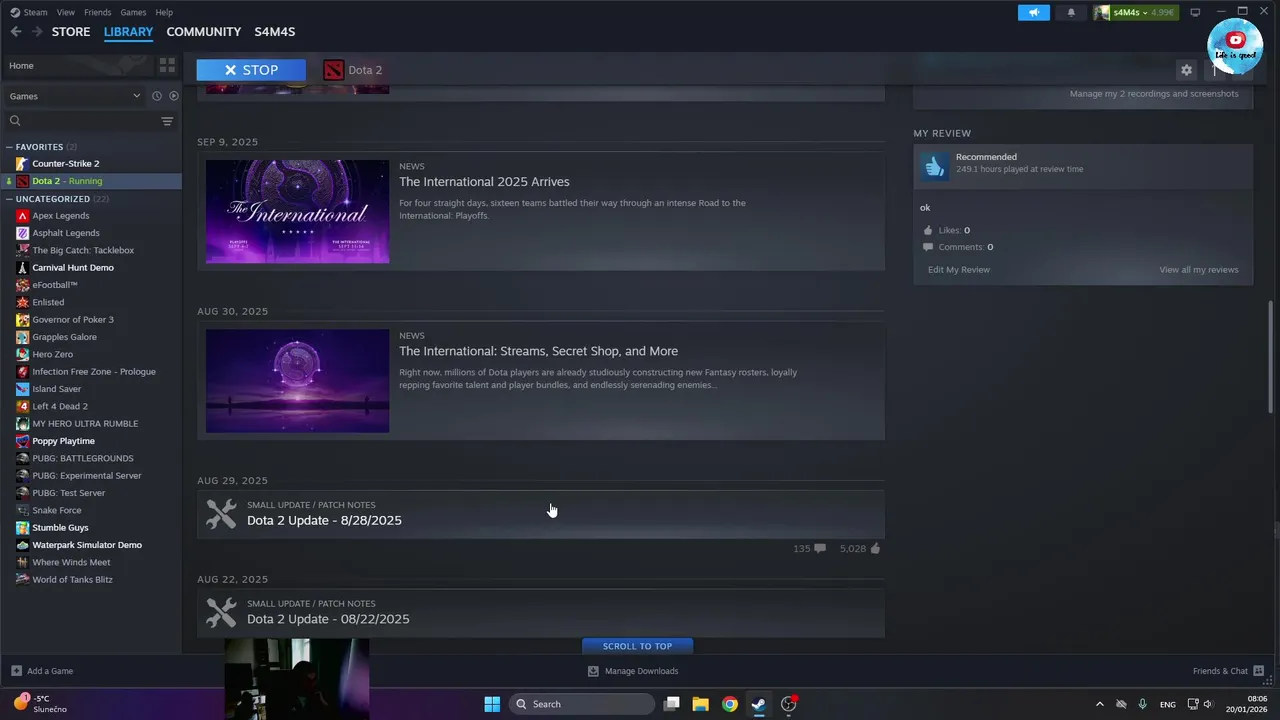Collapse the Favorites category
Image resolution: width=1280 pixels, height=720 pixels.
(x=10, y=147)
